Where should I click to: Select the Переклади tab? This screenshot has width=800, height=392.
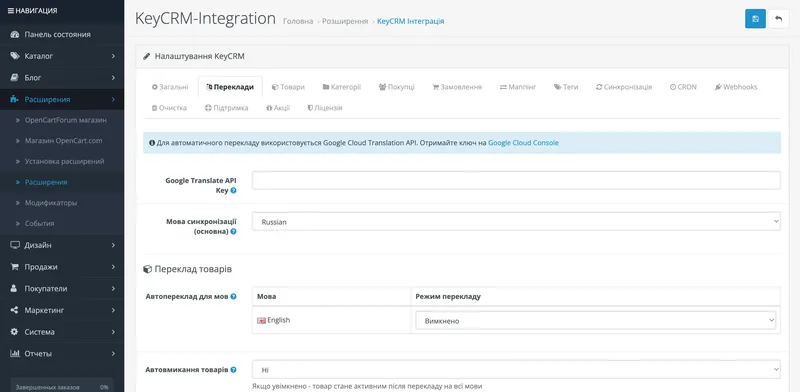click(x=230, y=87)
